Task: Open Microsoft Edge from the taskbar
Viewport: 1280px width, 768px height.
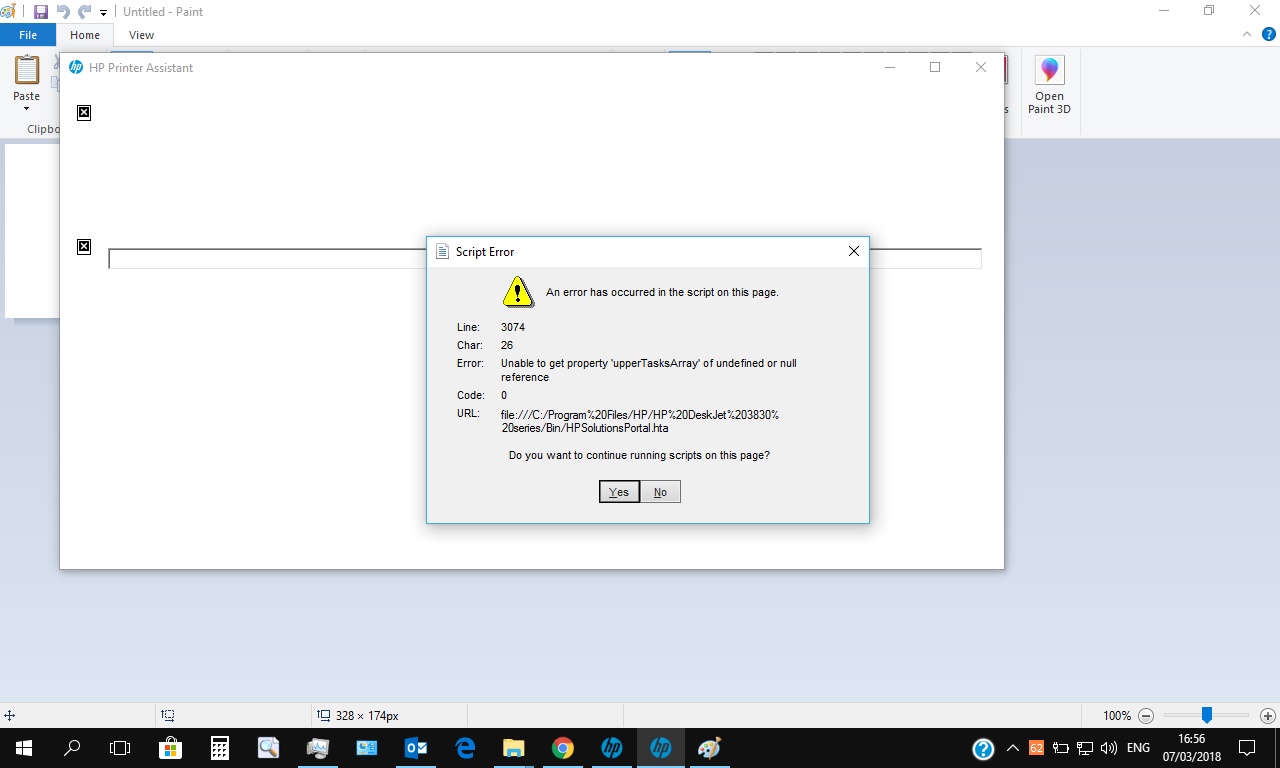Action: (x=465, y=748)
